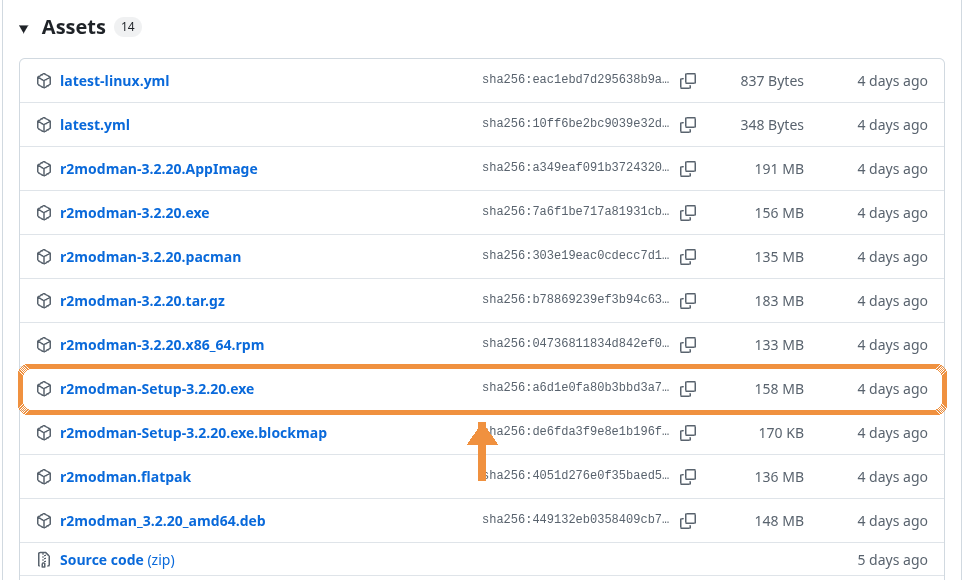Click the 170 KB size value

781,433
